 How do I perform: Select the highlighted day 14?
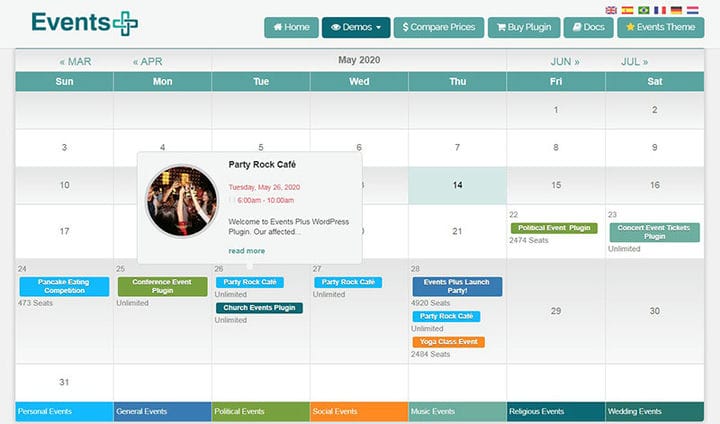click(x=457, y=185)
